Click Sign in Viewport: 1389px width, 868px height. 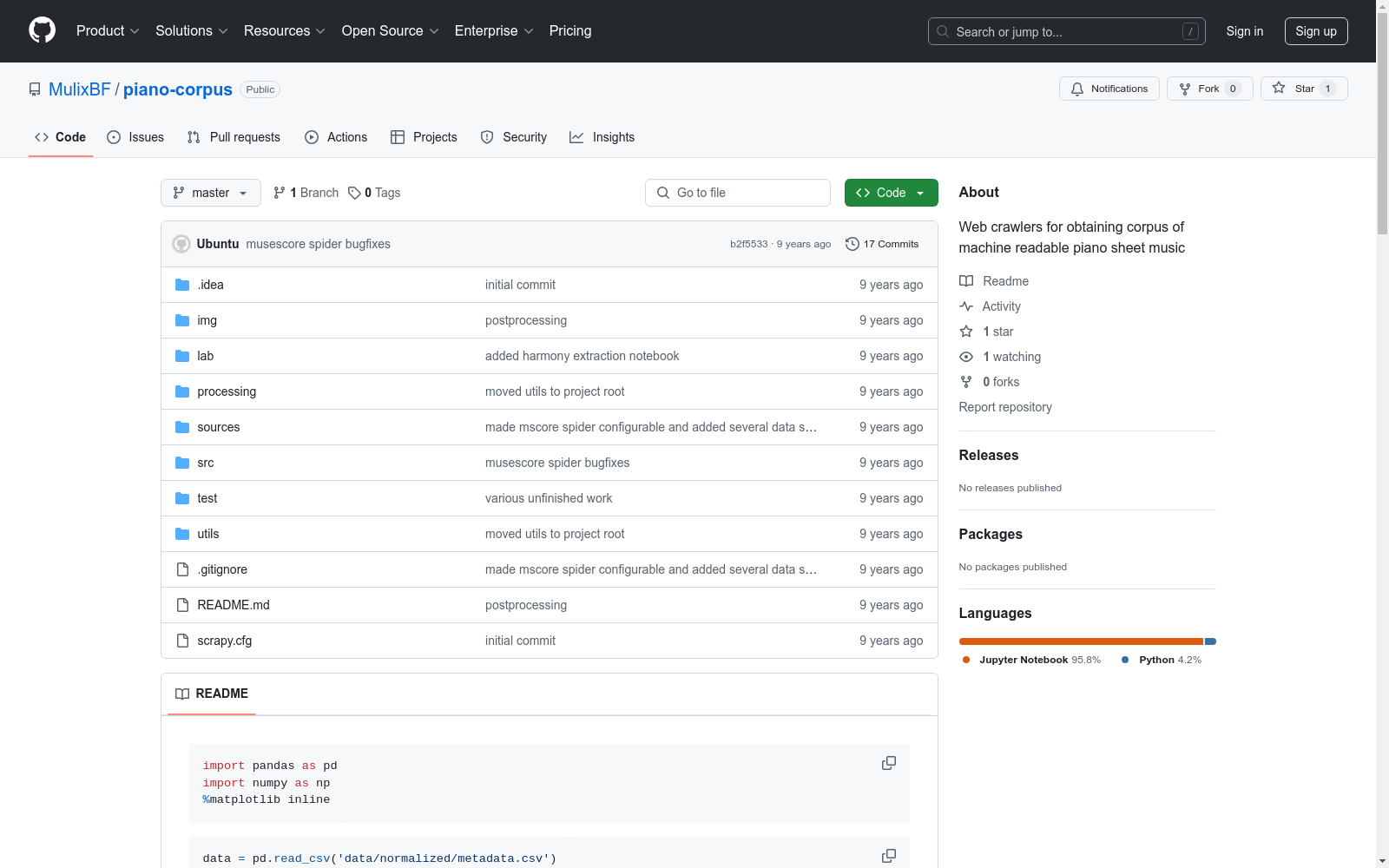[1244, 31]
